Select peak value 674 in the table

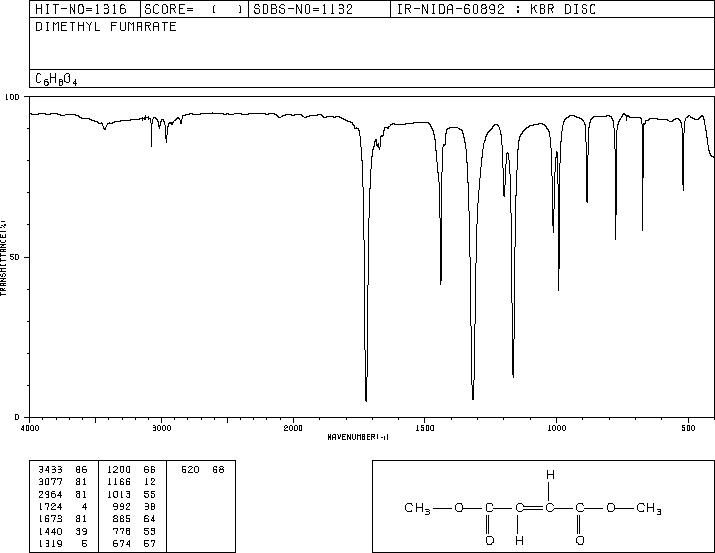click(x=122, y=543)
